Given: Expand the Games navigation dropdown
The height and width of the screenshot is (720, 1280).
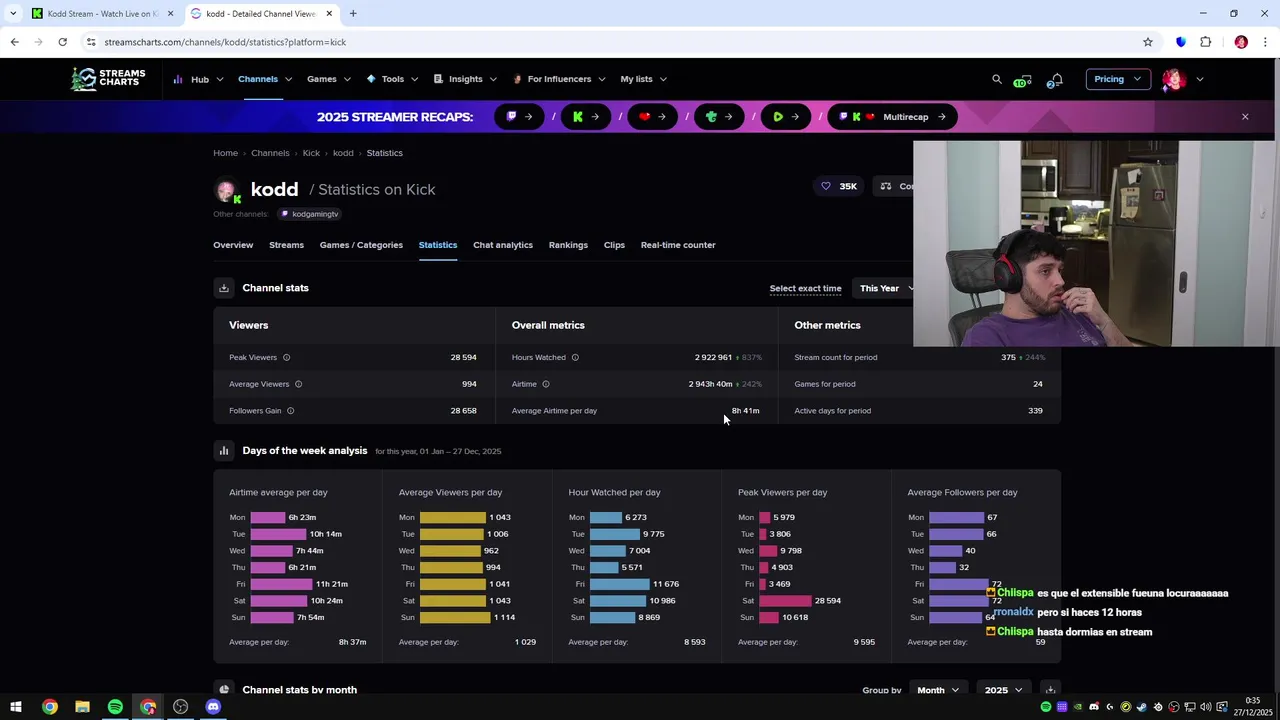Looking at the screenshot, I should (329, 79).
